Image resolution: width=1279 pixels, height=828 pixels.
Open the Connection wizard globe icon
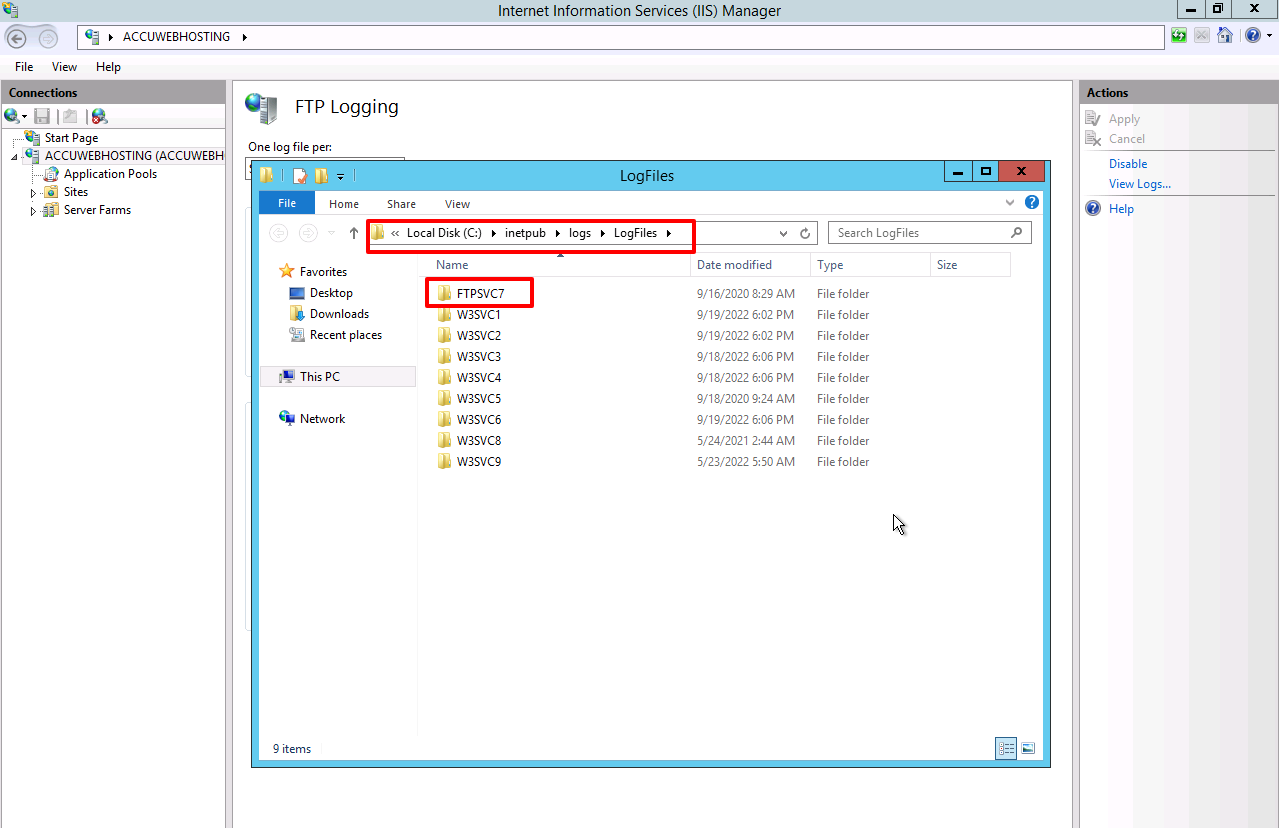[13, 116]
